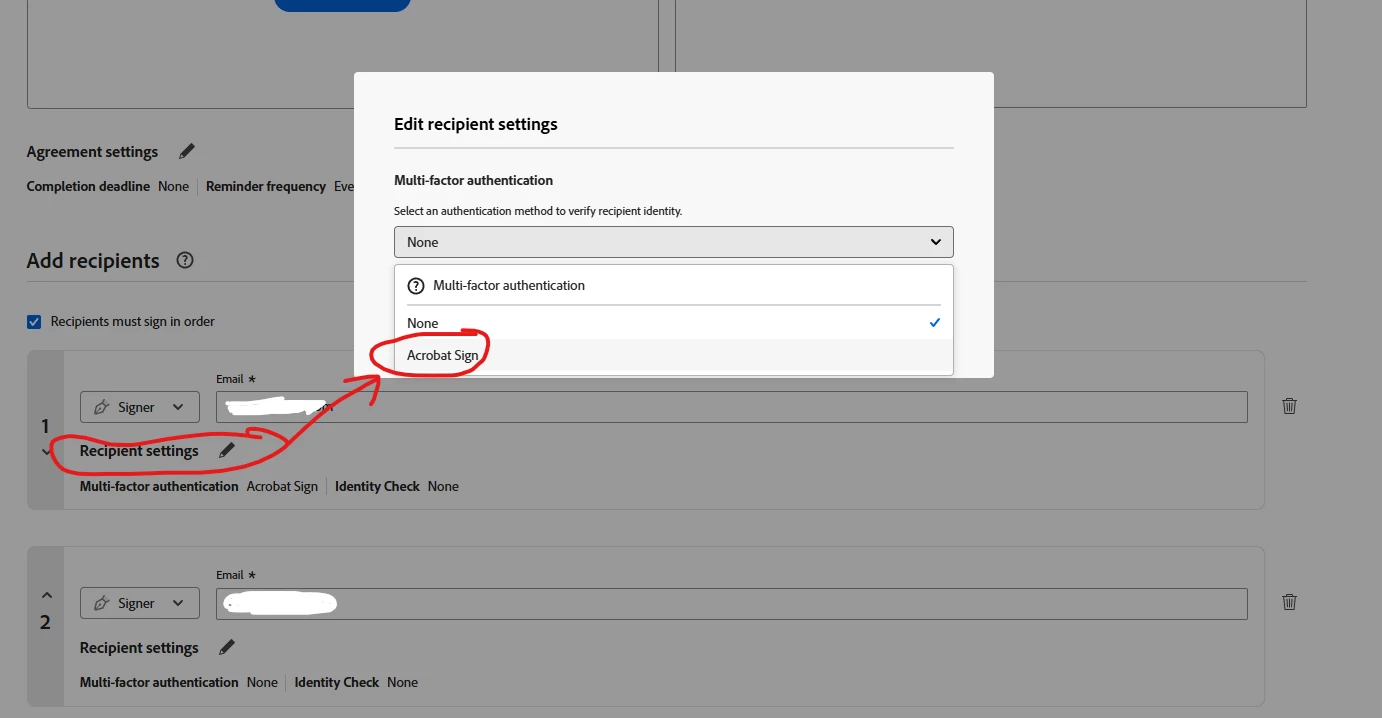
Task: Click the 'Identity Check' label of recipient 1
Action: point(377,486)
